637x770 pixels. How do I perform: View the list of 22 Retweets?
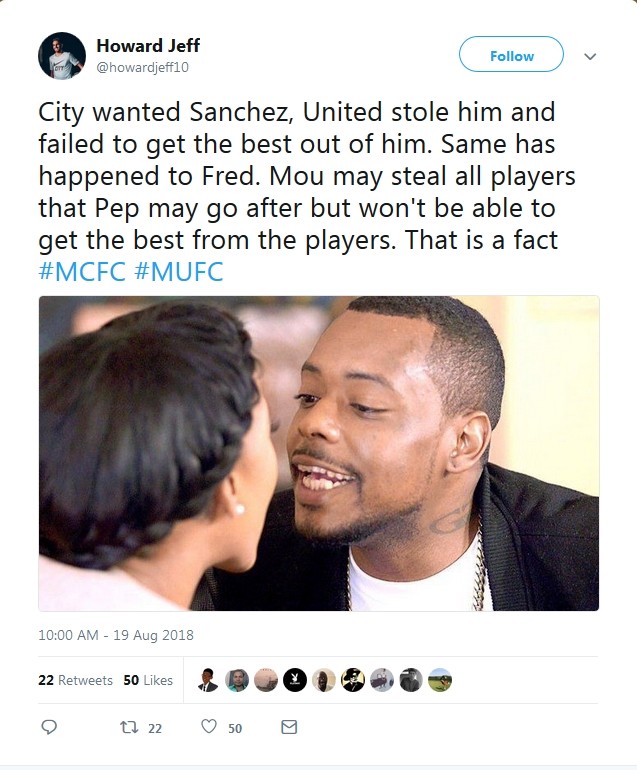75,680
